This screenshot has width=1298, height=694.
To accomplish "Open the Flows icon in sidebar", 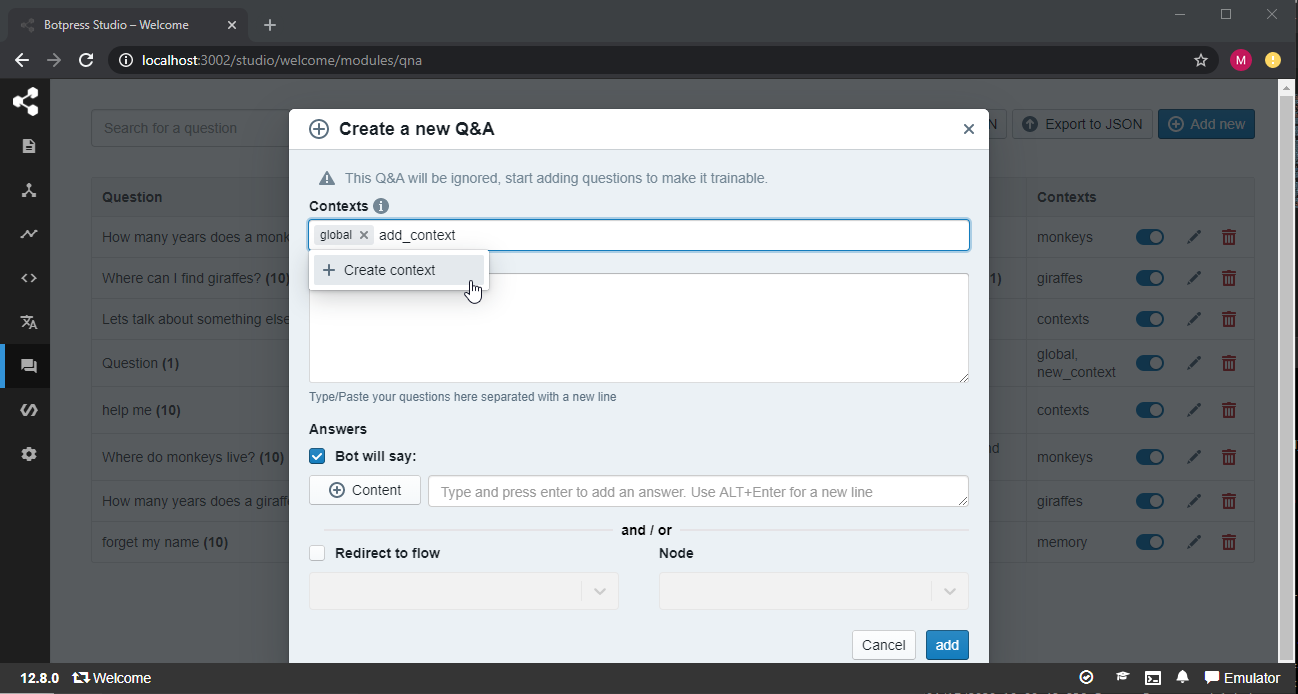I will (28, 190).
